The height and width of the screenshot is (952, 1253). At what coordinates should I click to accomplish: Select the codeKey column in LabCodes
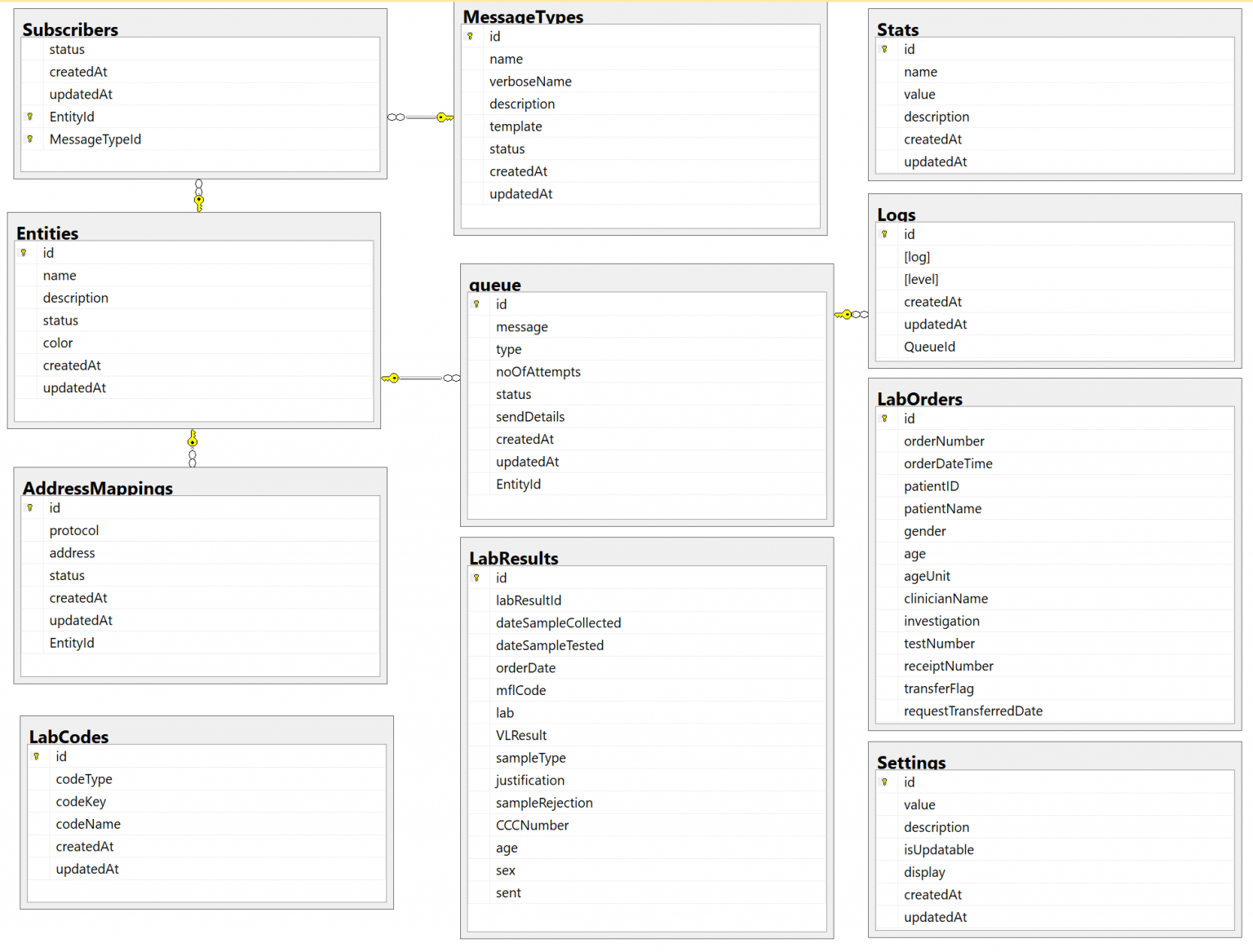point(207,802)
